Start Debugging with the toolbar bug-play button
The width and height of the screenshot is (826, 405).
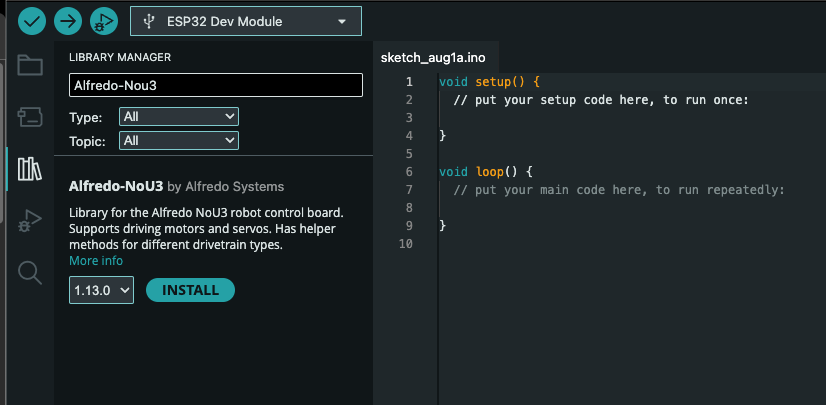(104, 21)
